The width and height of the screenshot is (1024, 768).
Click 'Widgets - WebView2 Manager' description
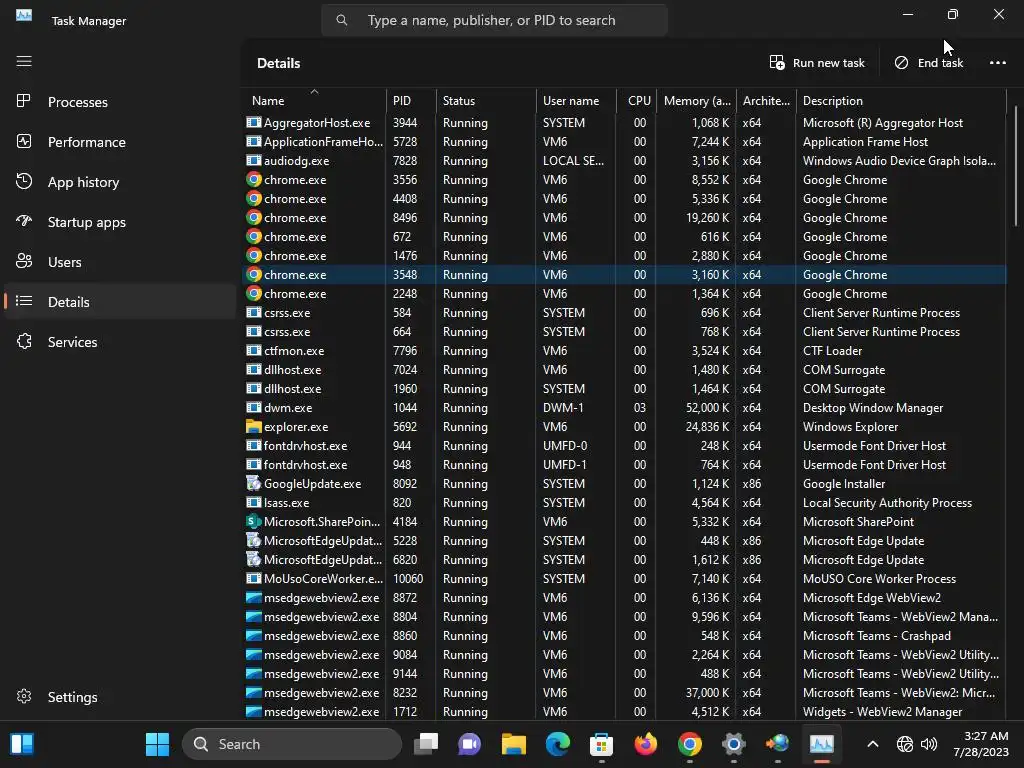(x=882, y=712)
